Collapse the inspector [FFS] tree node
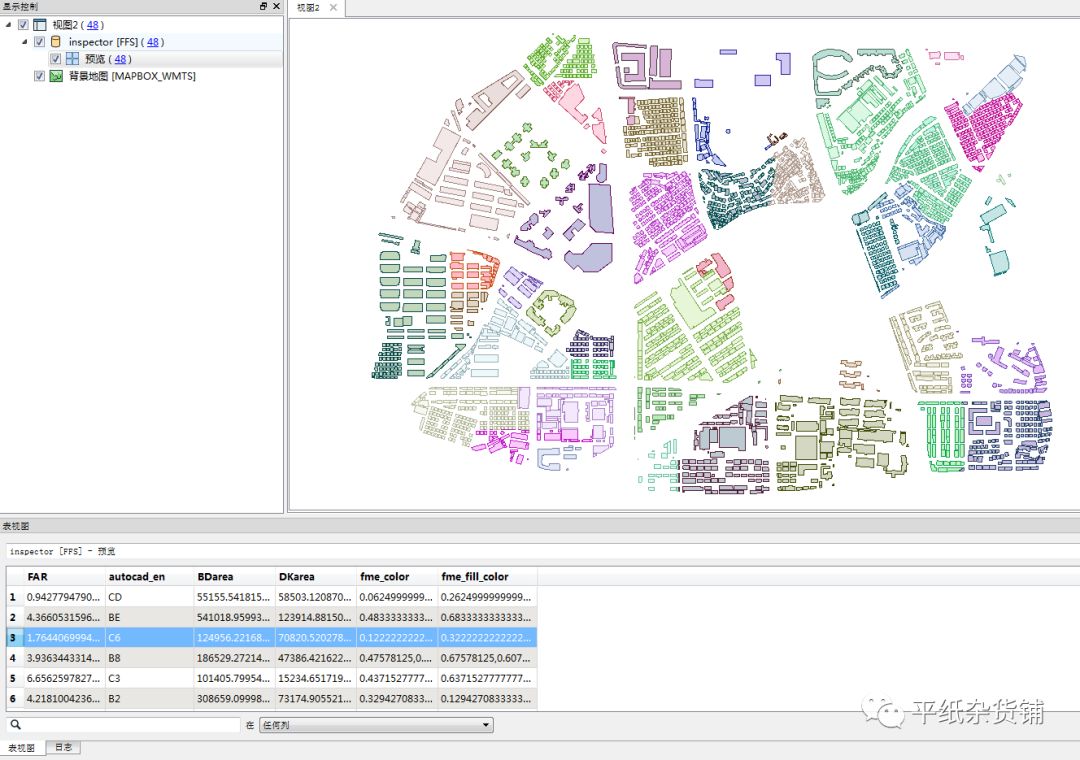Viewport: 1080px width, 760px height. pos(24,42)
